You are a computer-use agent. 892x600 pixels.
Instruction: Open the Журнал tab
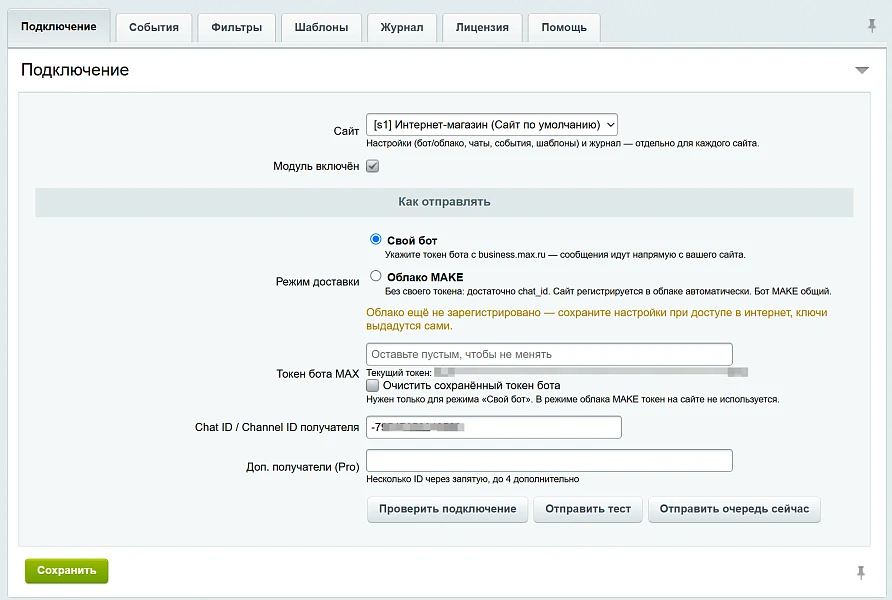[x=402, y=27]
